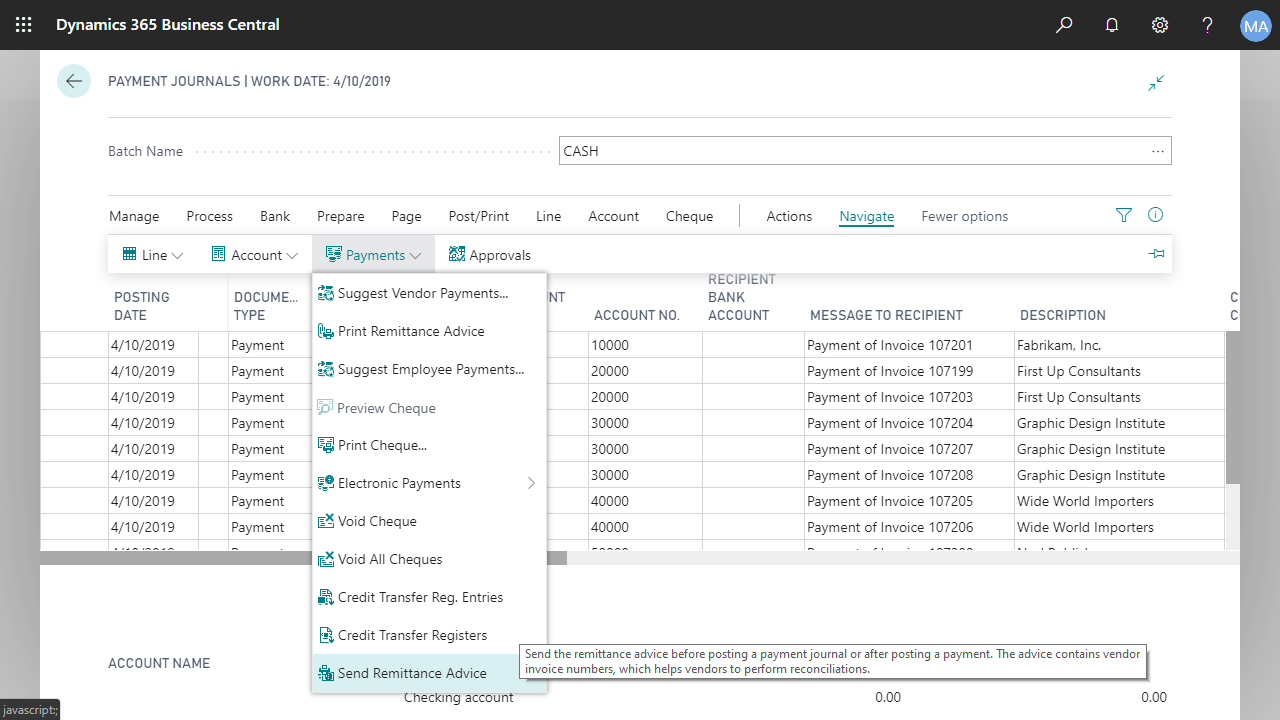
Task: Select cell Payment of Invoice 107199
Action: (x=909, y=371)
